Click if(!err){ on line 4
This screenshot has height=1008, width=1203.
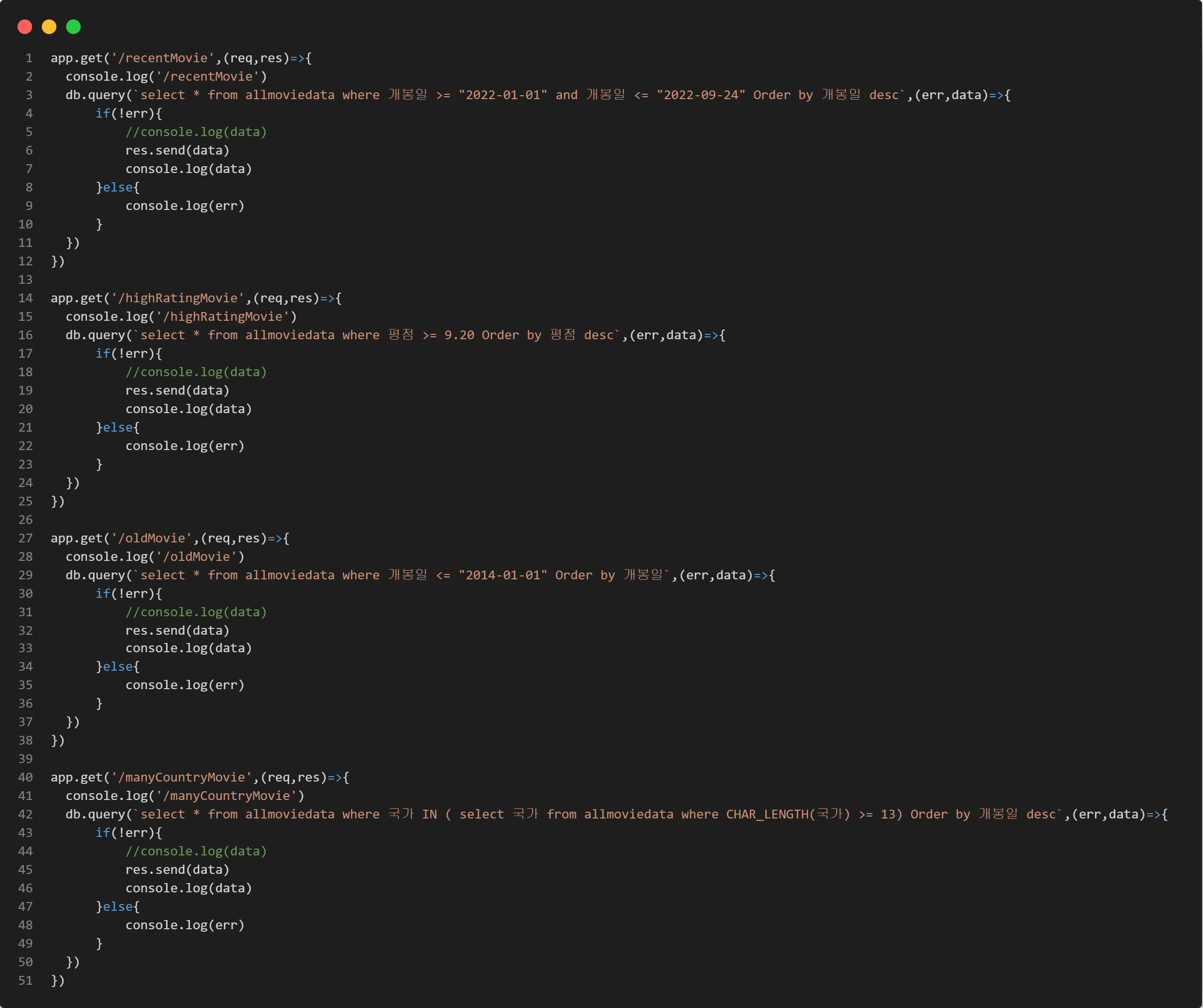click(x=129, y=113)
